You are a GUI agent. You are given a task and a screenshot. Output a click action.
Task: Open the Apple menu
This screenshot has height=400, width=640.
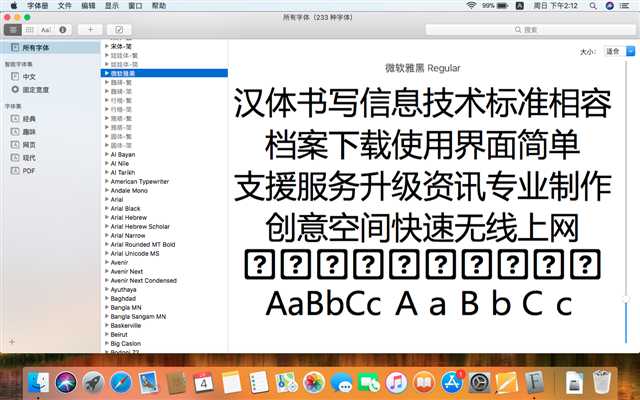[13, 6]
